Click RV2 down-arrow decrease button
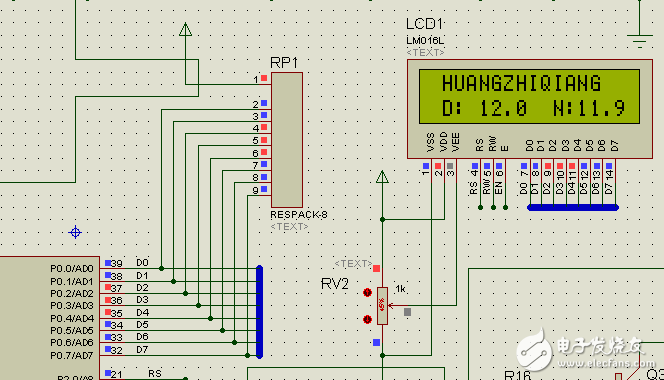 coord(367,319)
